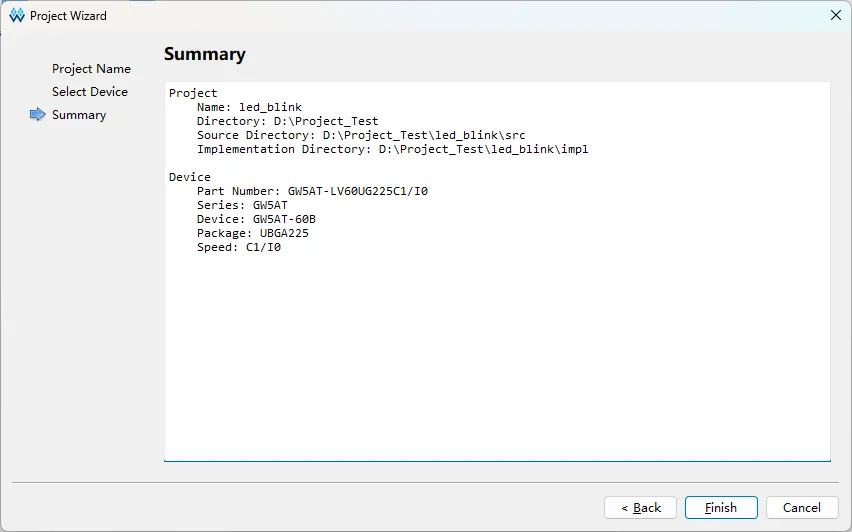Go back with the Back button
The image size is (852, 532).
tap(641, 508)
